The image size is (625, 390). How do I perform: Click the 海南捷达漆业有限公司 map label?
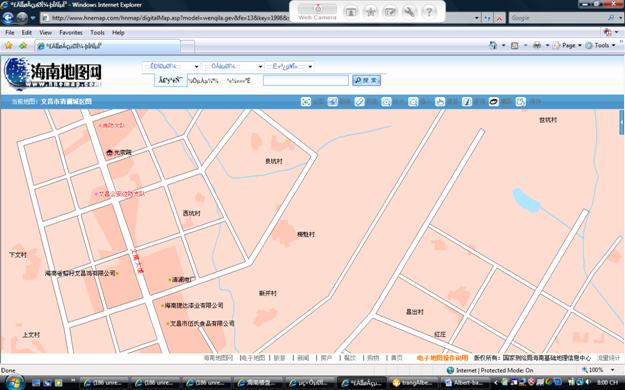click(194, 305)
